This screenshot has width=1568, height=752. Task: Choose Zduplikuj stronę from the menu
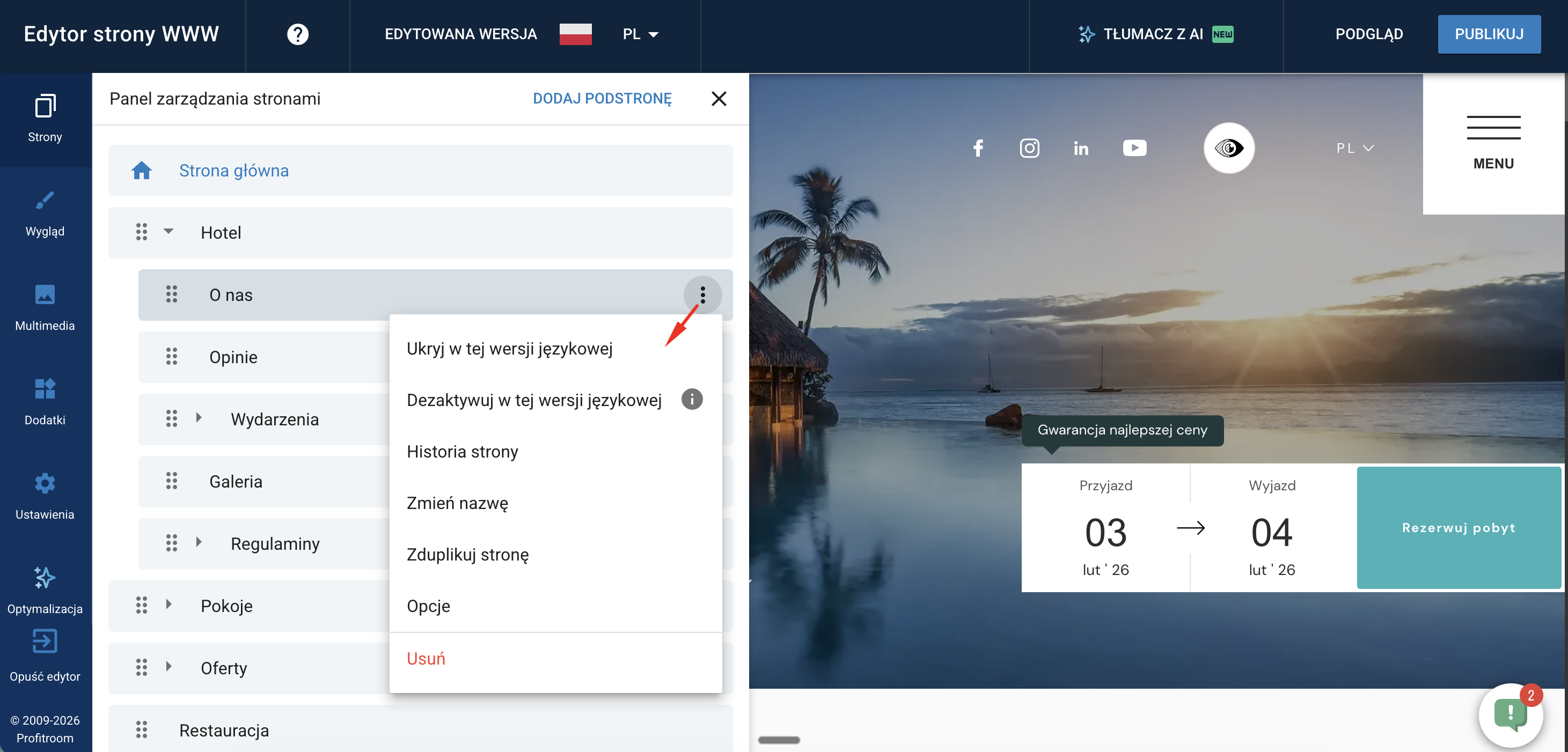[467, 554]
